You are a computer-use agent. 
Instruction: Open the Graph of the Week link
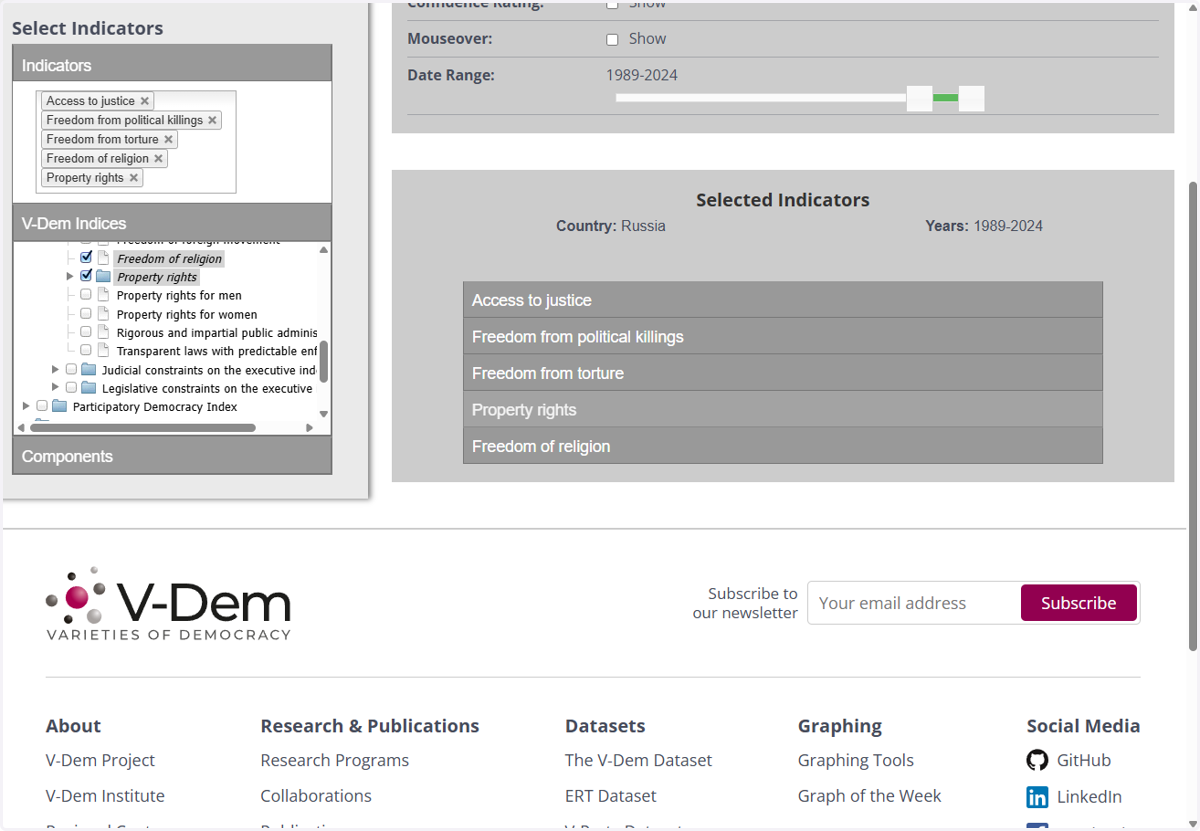click(869, 796)
